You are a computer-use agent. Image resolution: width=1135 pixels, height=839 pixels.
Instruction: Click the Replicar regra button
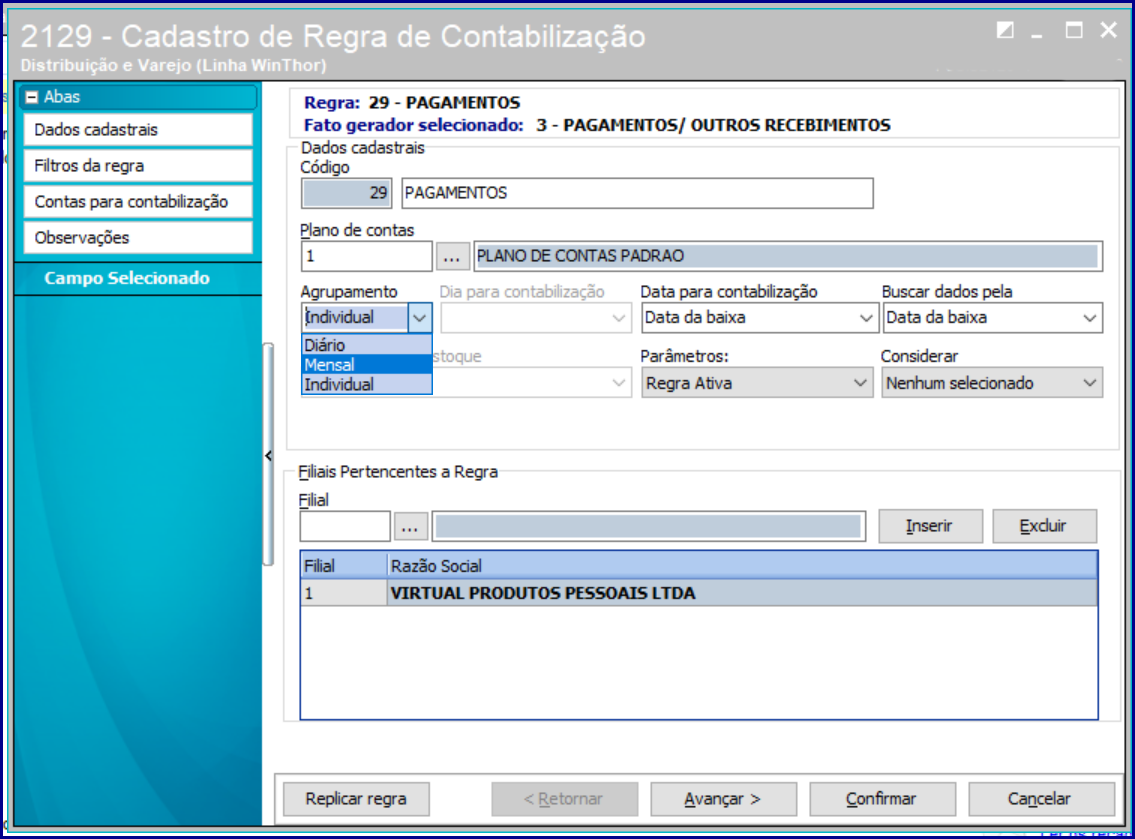(x=356, y=799)
